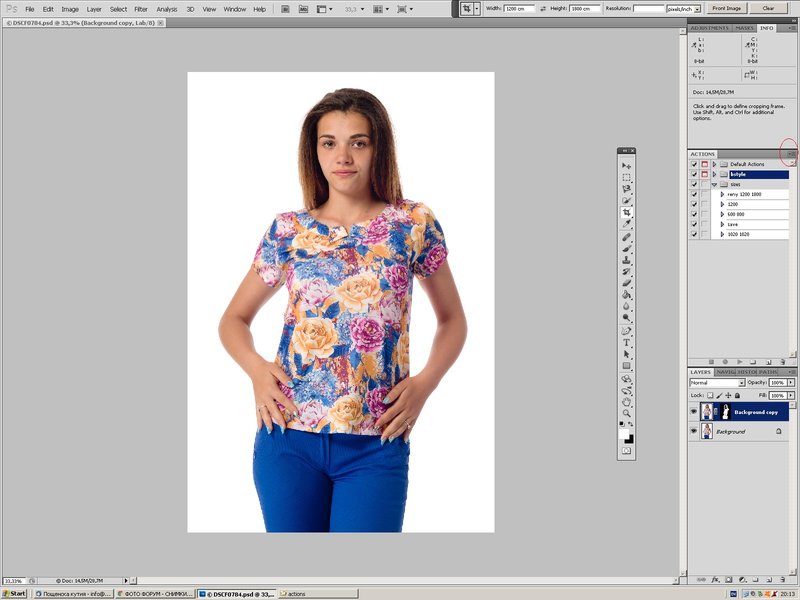Hide the Background copy layer

[694, 411]
